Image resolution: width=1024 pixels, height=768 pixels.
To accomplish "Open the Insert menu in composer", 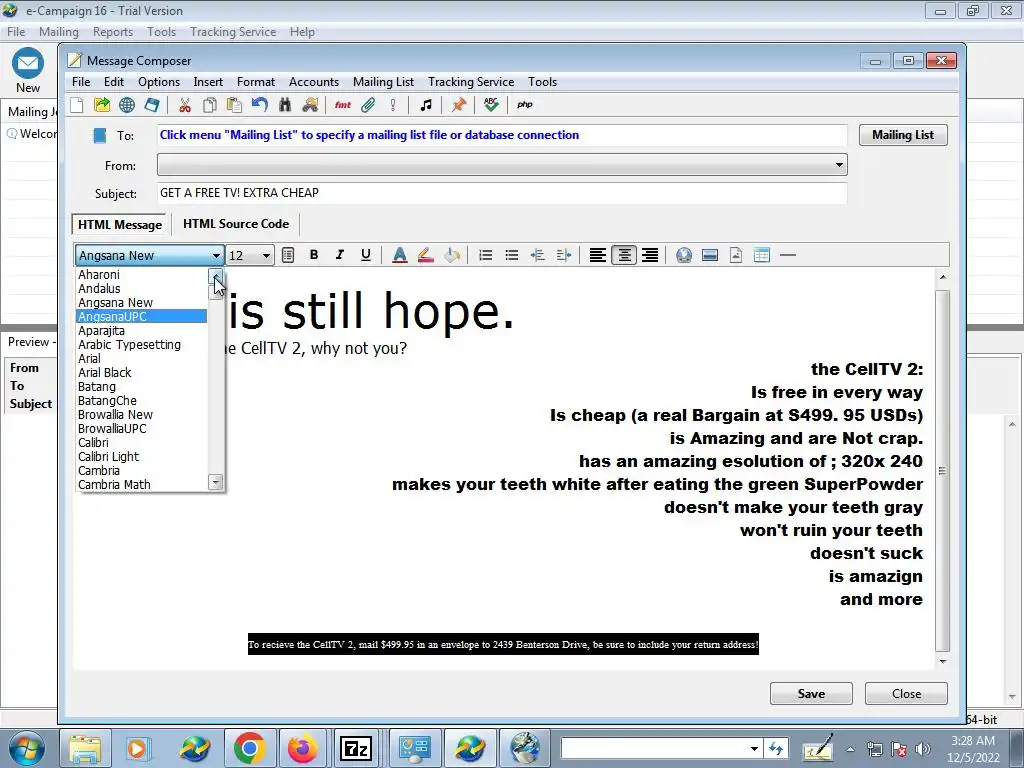I will point(208,82).
